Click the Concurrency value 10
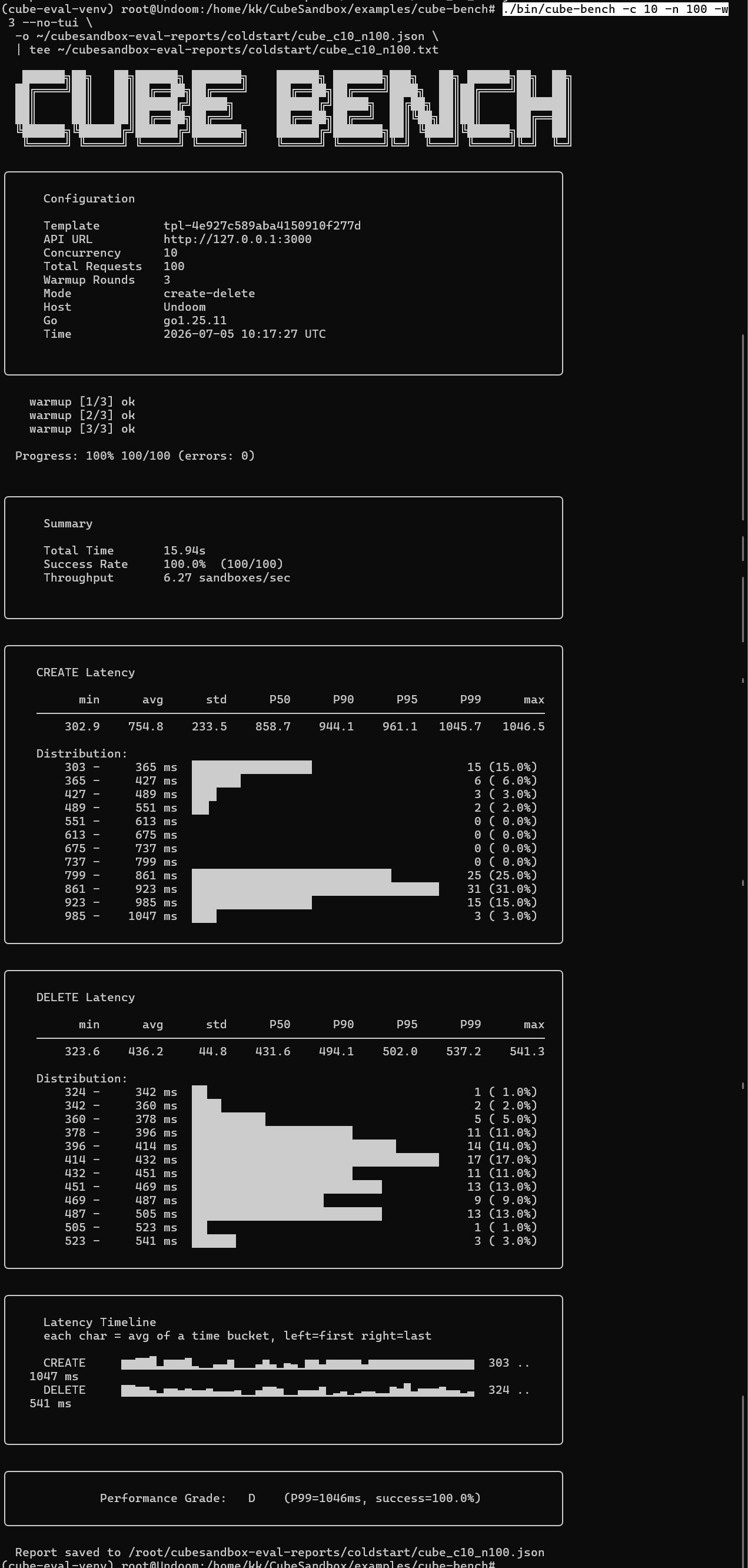Image resolution: width=748 pixels, height=1568 pixels. coord(171,253)
